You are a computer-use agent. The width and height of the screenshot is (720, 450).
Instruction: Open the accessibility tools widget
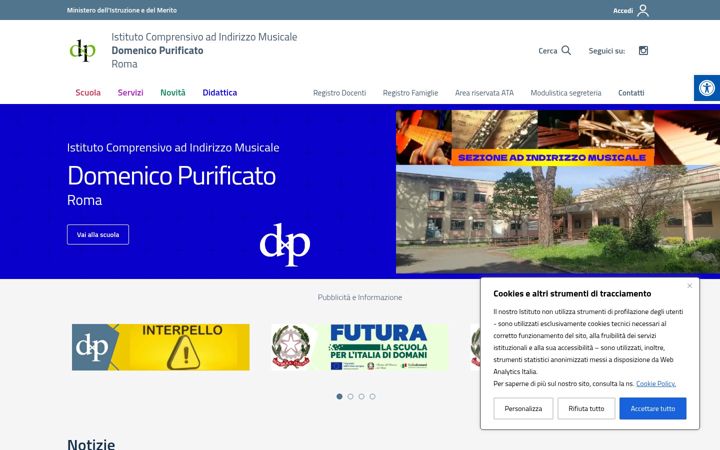(707, 88)
